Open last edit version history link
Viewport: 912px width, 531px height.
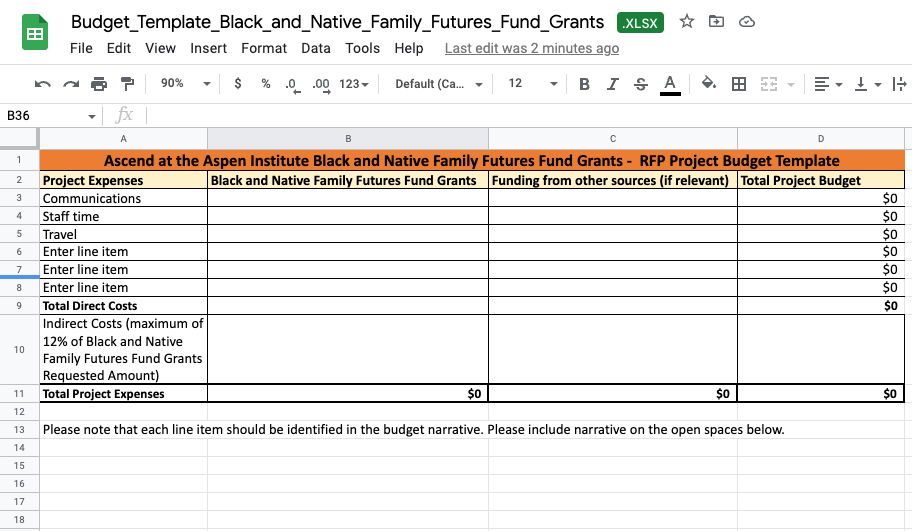click(532, 48)
